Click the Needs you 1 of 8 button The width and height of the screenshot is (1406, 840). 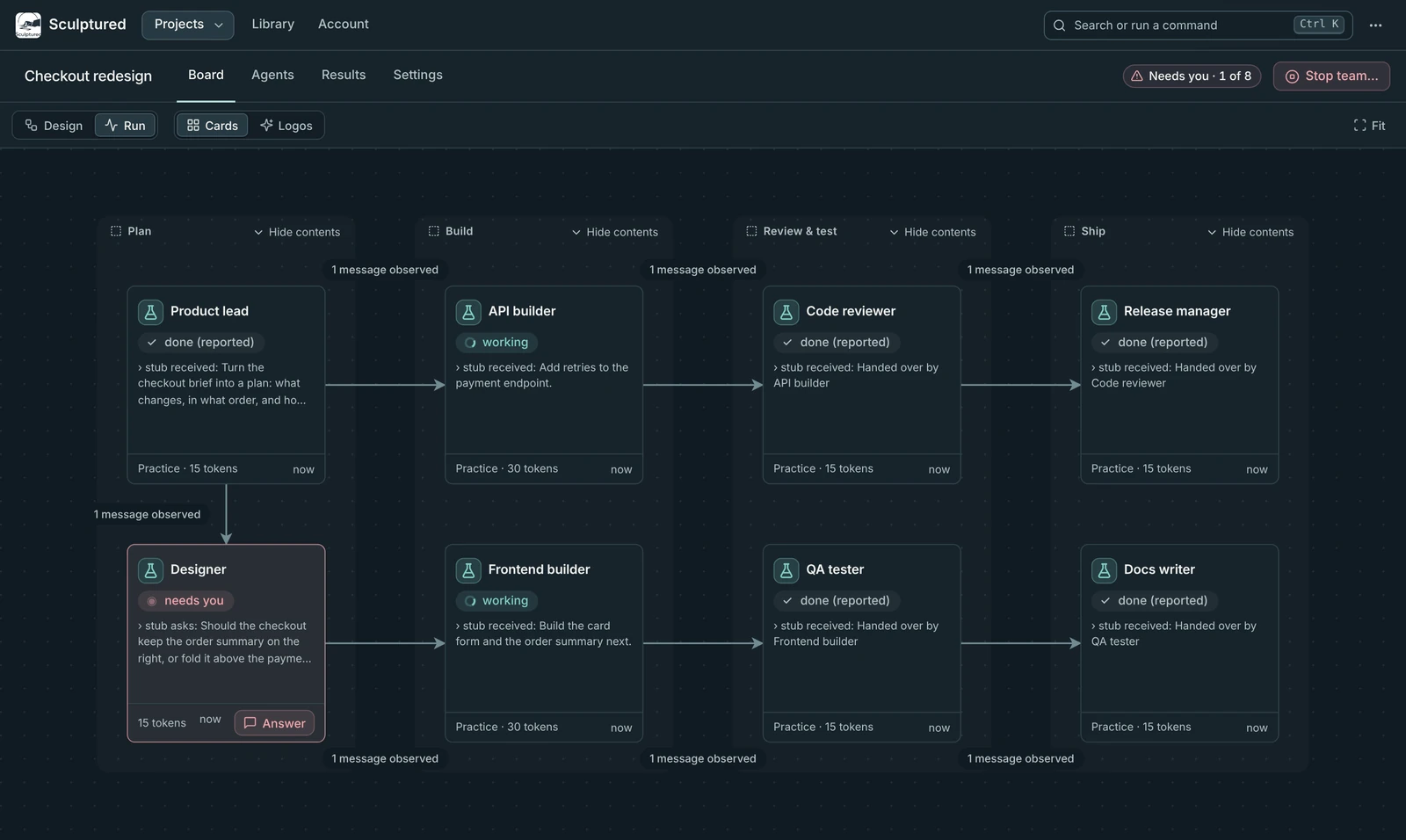point(1192,76)
